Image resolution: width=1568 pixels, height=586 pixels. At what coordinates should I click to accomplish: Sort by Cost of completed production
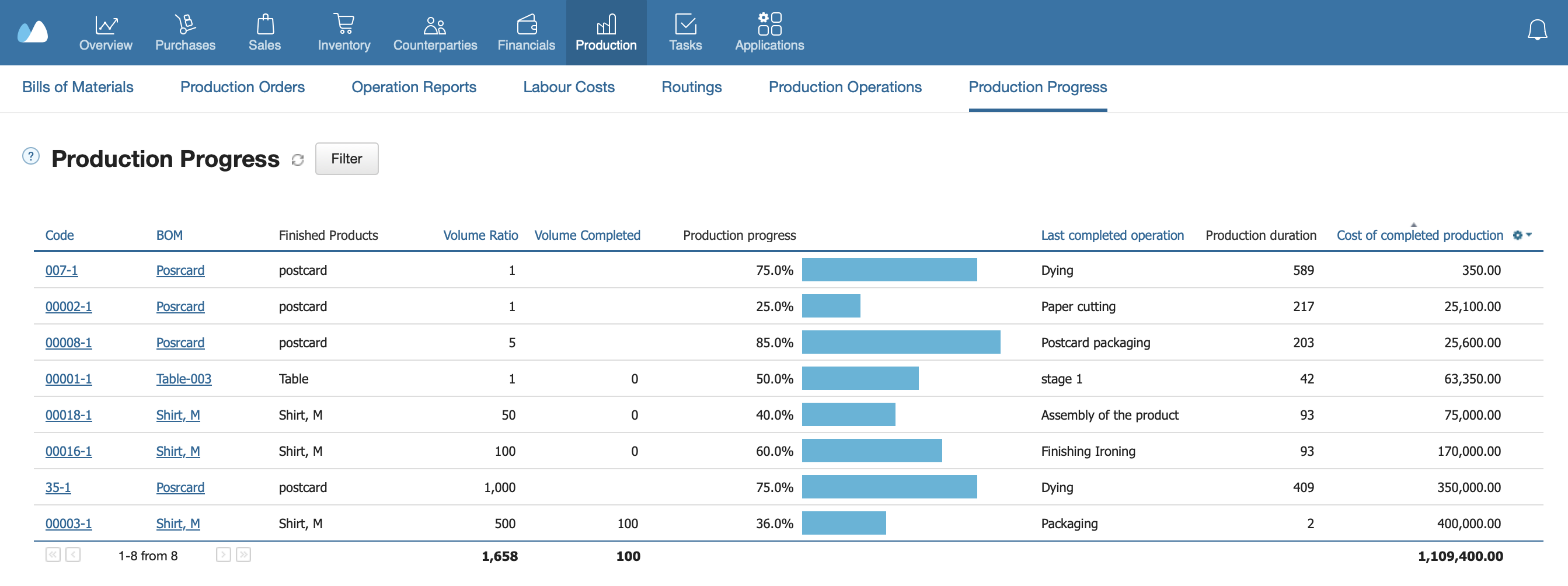1419,235
